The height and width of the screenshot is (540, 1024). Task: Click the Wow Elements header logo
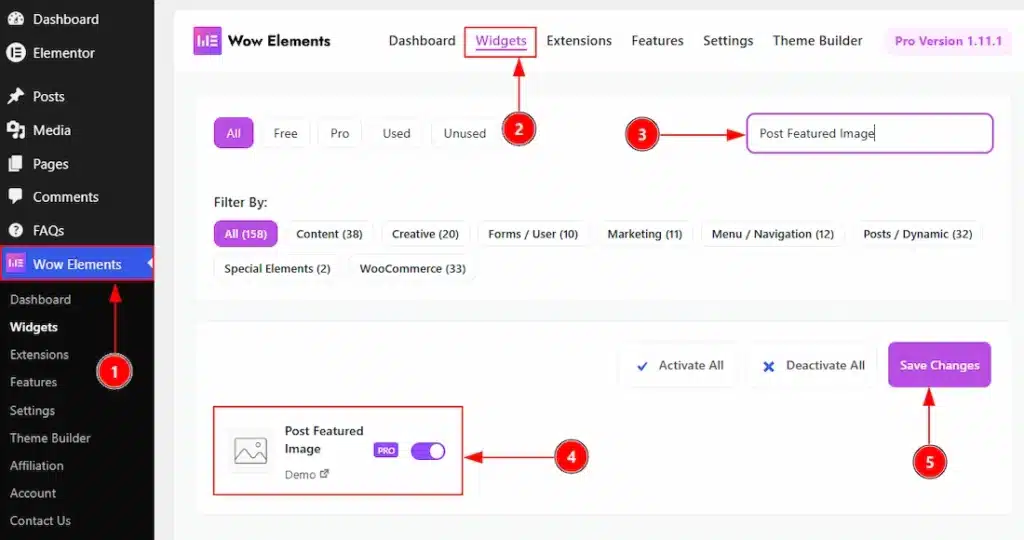point(207,40)
